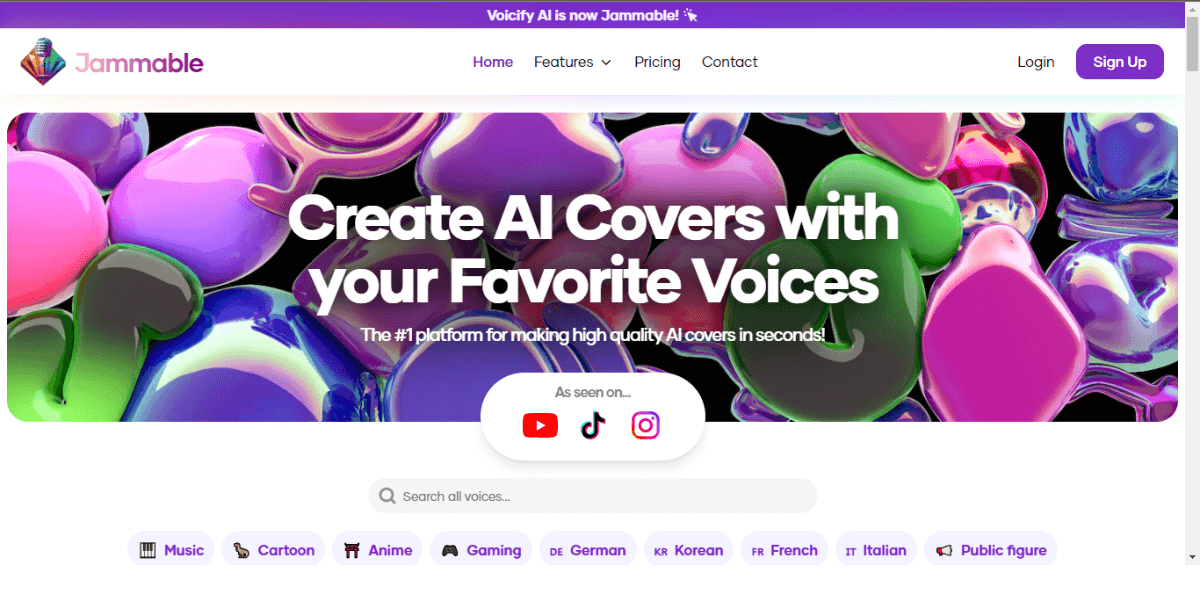1200x598 pixels.
Task: Click the Jammable microphone logo icon
Action: (x=43, y=62)
